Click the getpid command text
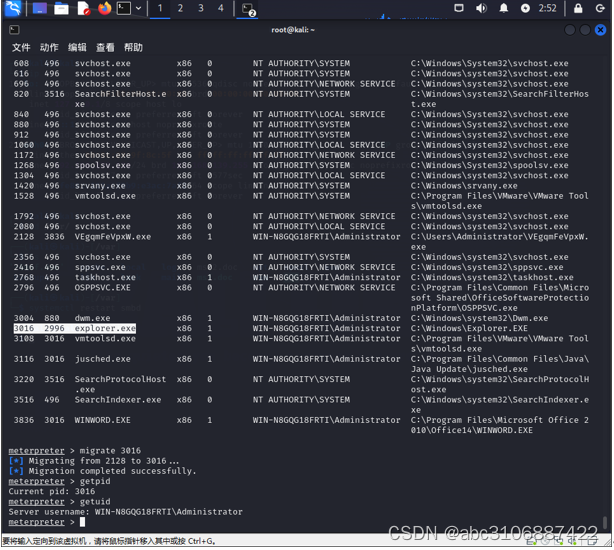Viewport: 614px width, 550px height. [95, 481]
